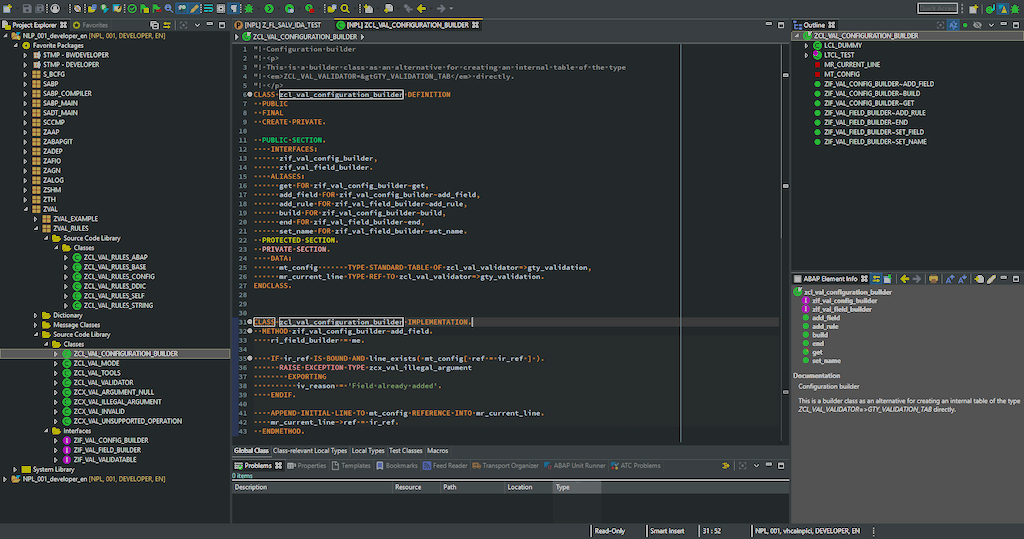1024x539 pixels.
Task: Open the ABAP Unit Runner view tab
Action: [x=578, y=465]
